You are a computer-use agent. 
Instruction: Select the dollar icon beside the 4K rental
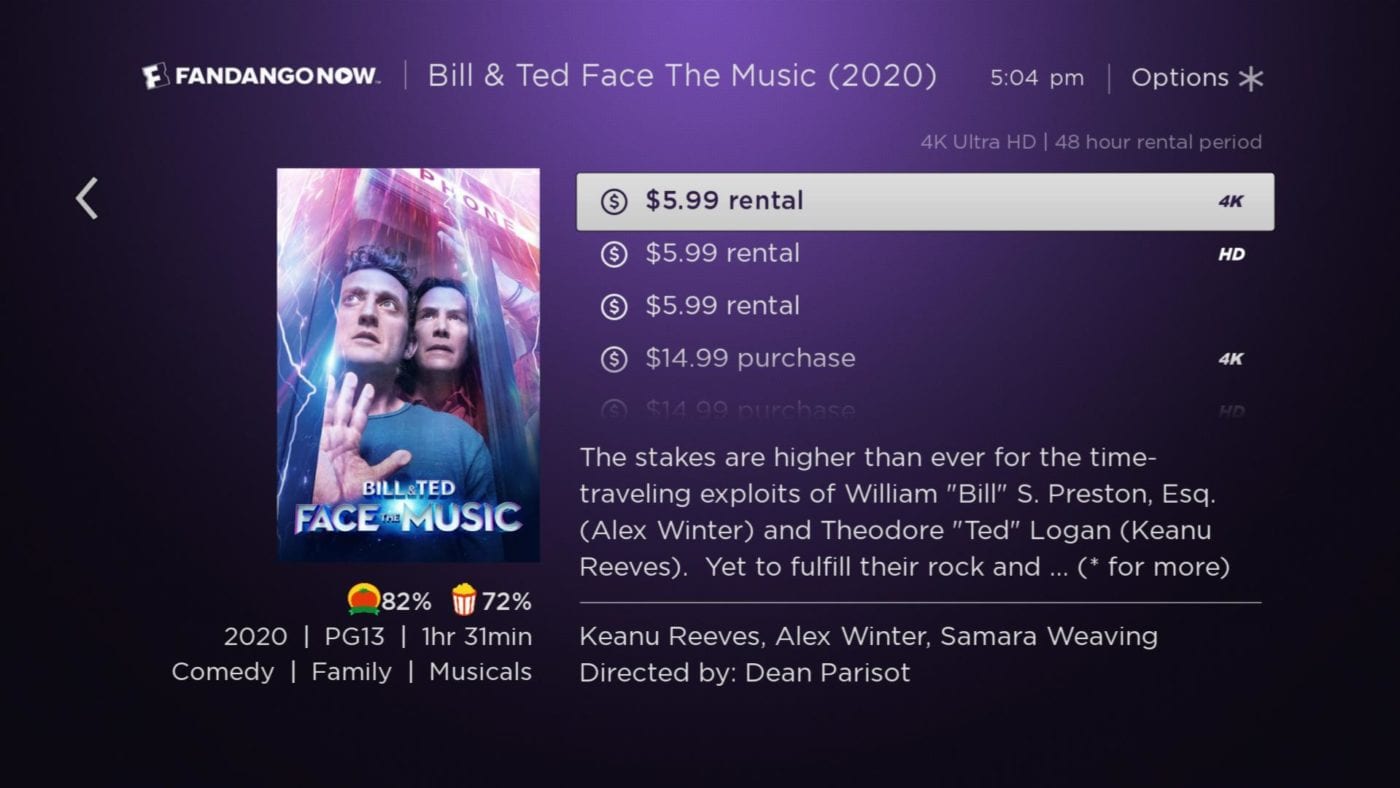[x=614, y=200]
